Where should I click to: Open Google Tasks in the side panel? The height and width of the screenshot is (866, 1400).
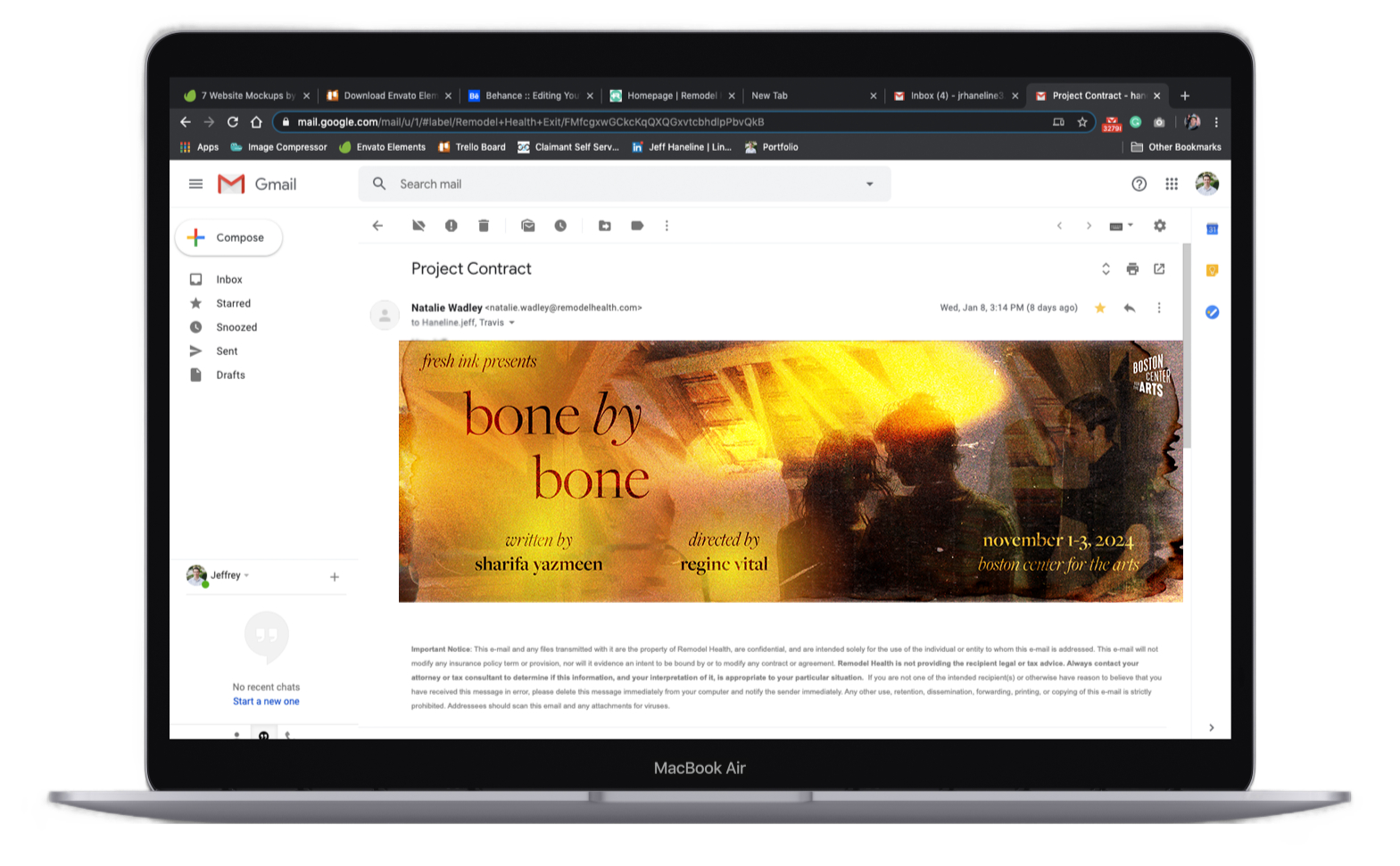point(1212,312)
